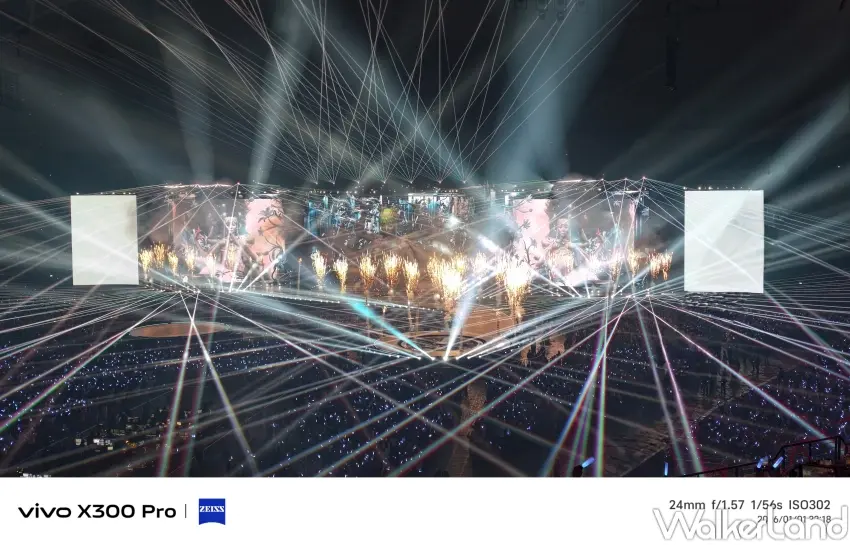
Task: Click the round circular platform in the crowd
Action: point(177,329)
